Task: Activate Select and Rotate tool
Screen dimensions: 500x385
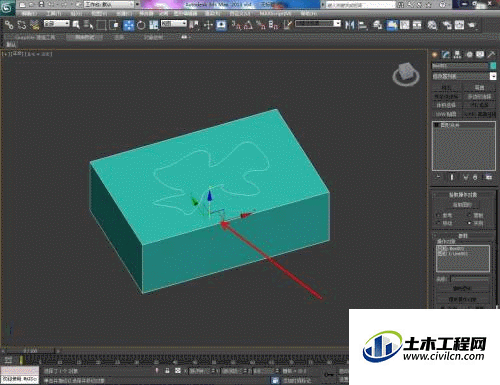Action: [141, 25]
